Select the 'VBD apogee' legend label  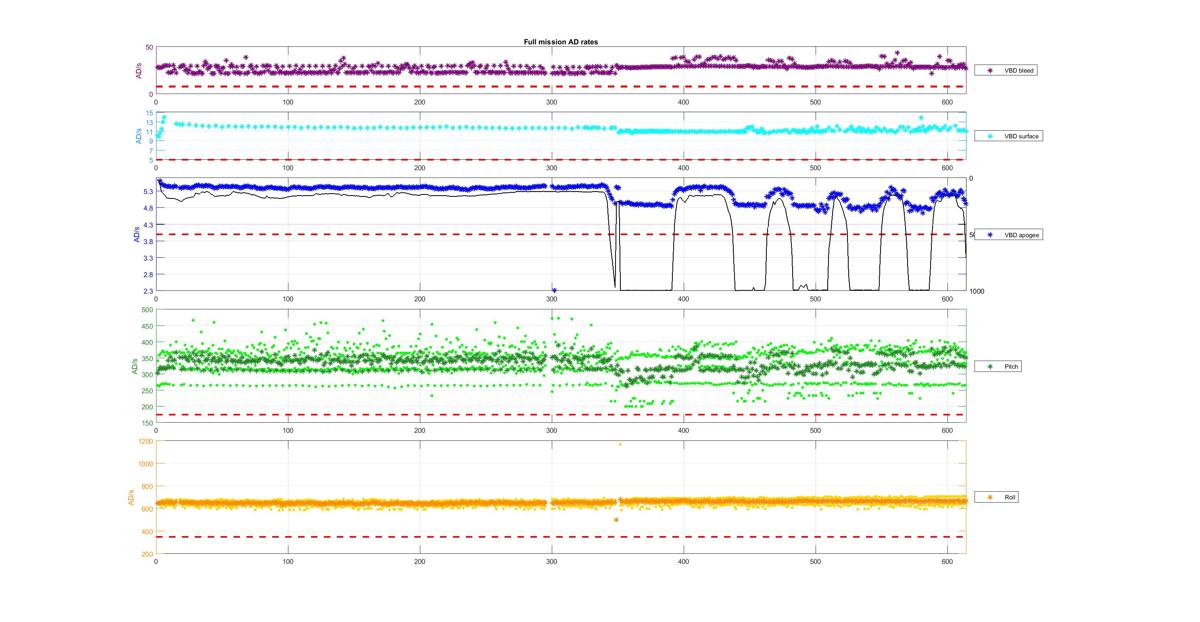click(x=1020, y=235)
